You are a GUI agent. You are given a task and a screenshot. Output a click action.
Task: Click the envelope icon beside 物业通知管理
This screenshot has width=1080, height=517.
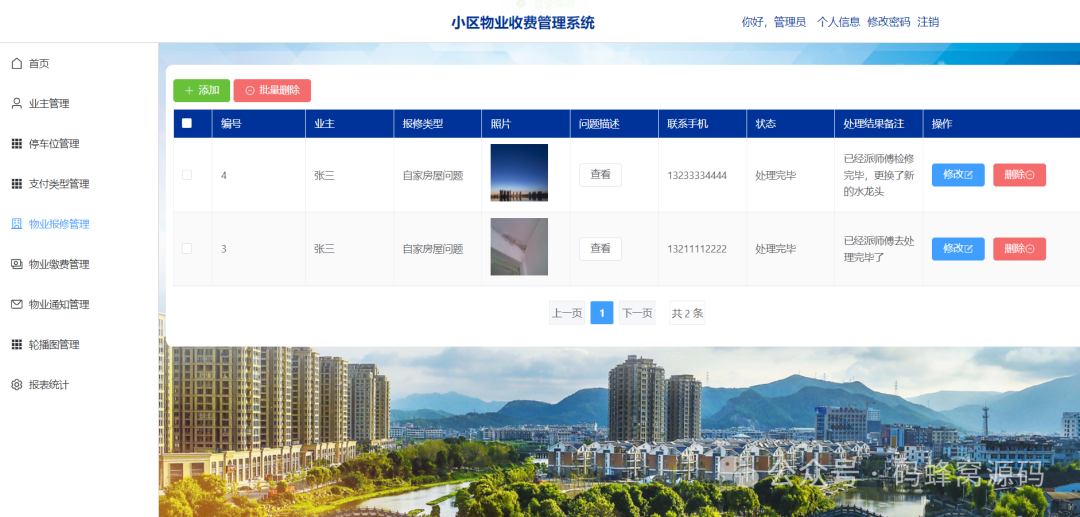(x=17, y=304)
